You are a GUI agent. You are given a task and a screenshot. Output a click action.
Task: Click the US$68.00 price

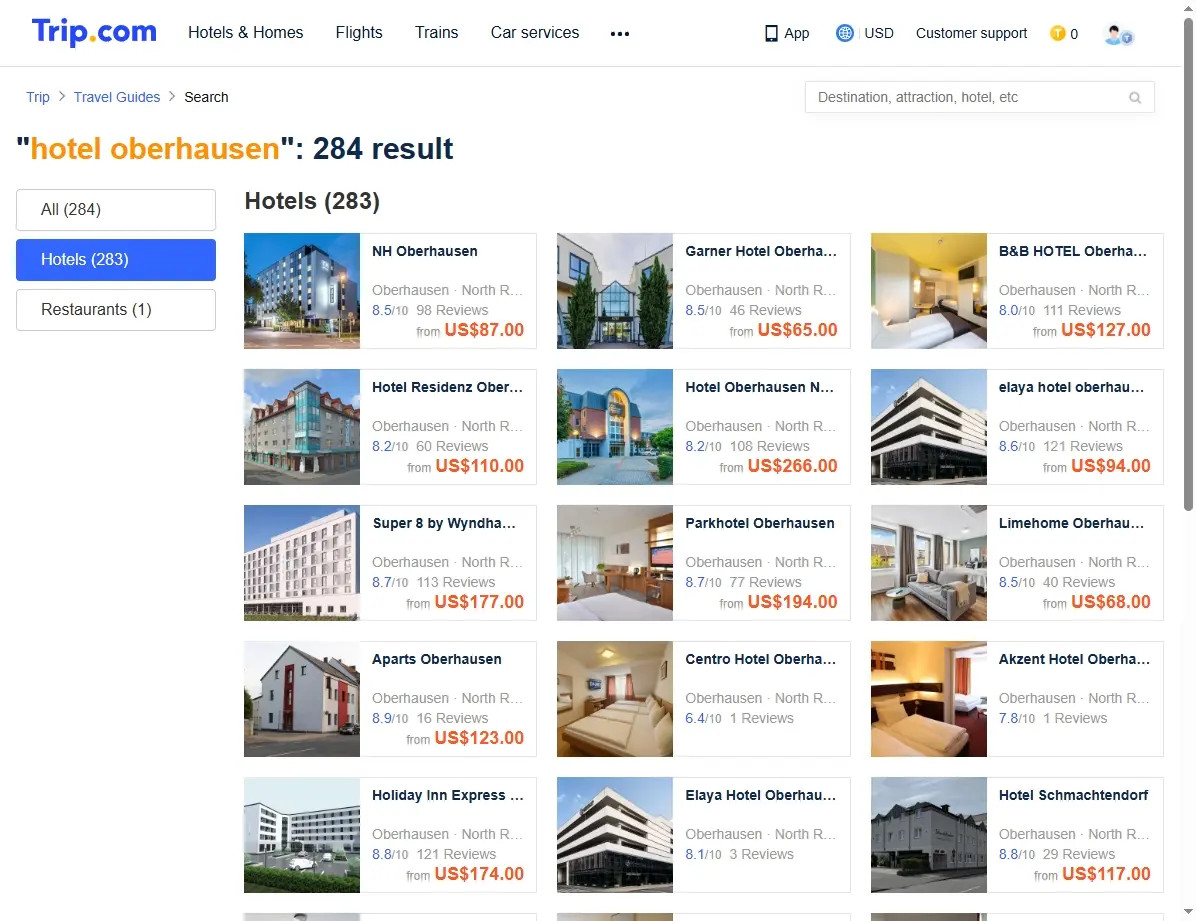tap(1111, 601)
